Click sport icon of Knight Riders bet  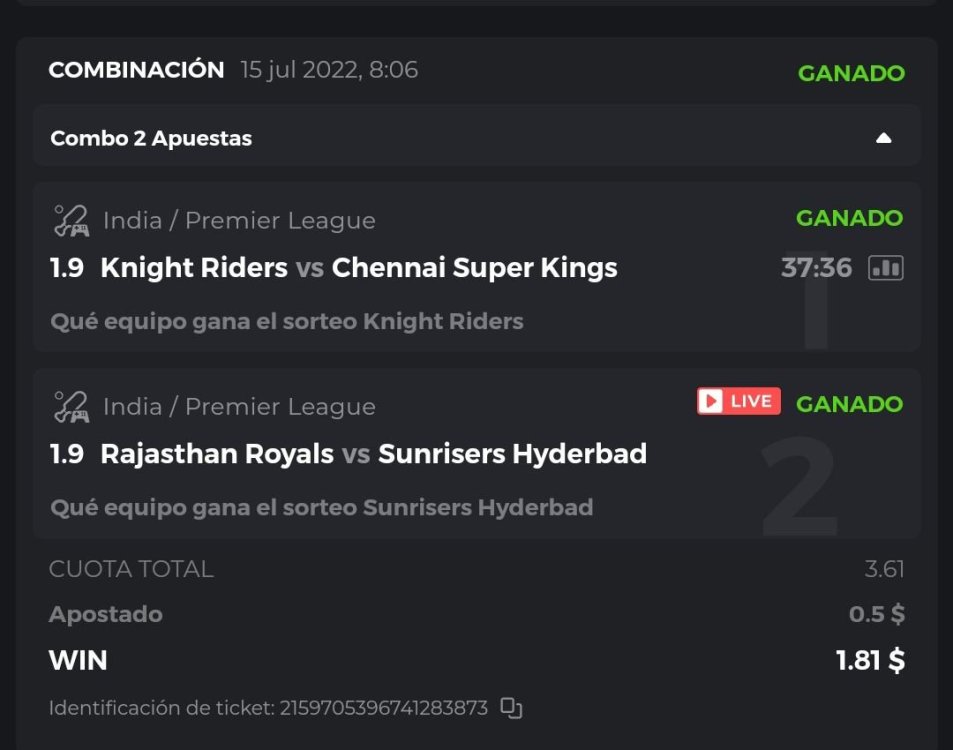71,220
